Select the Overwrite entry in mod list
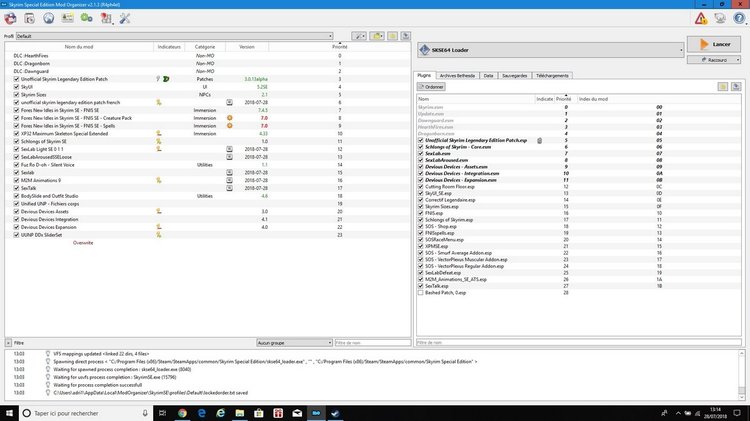The width and height of the screenshot is (750, 421). [83, 243]
